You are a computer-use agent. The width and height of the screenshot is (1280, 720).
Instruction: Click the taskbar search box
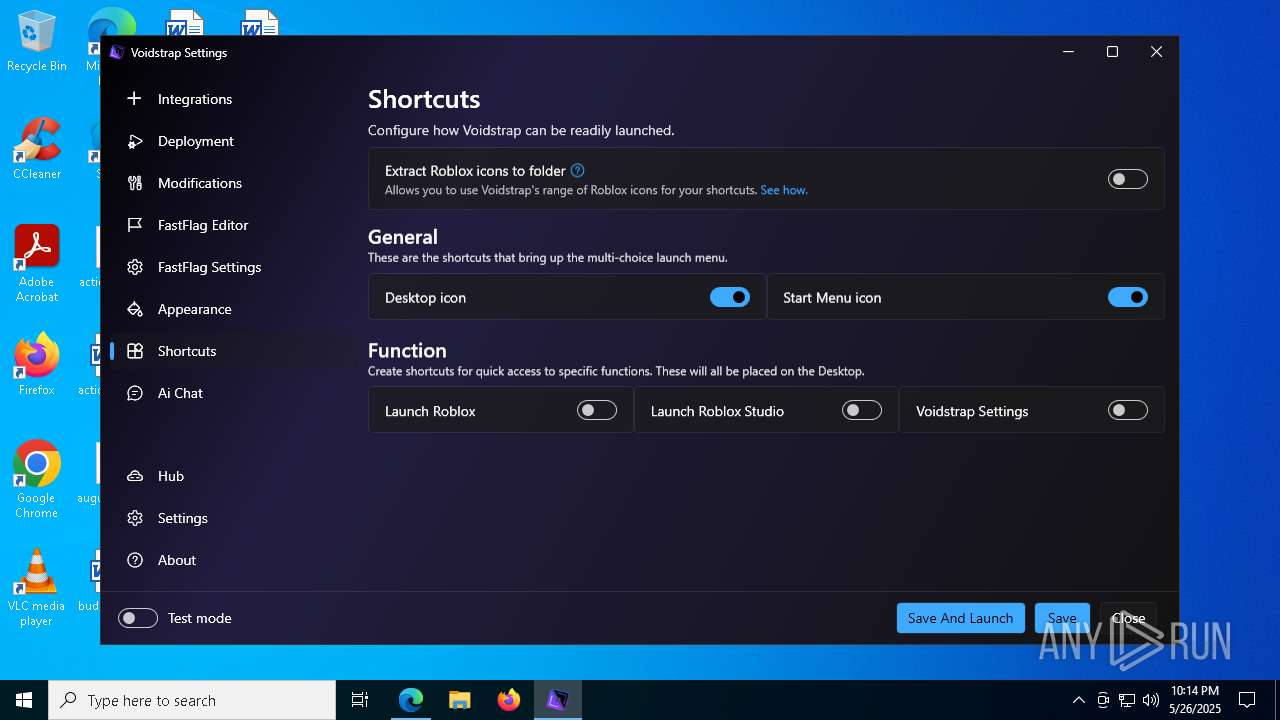tap(192, 700)
